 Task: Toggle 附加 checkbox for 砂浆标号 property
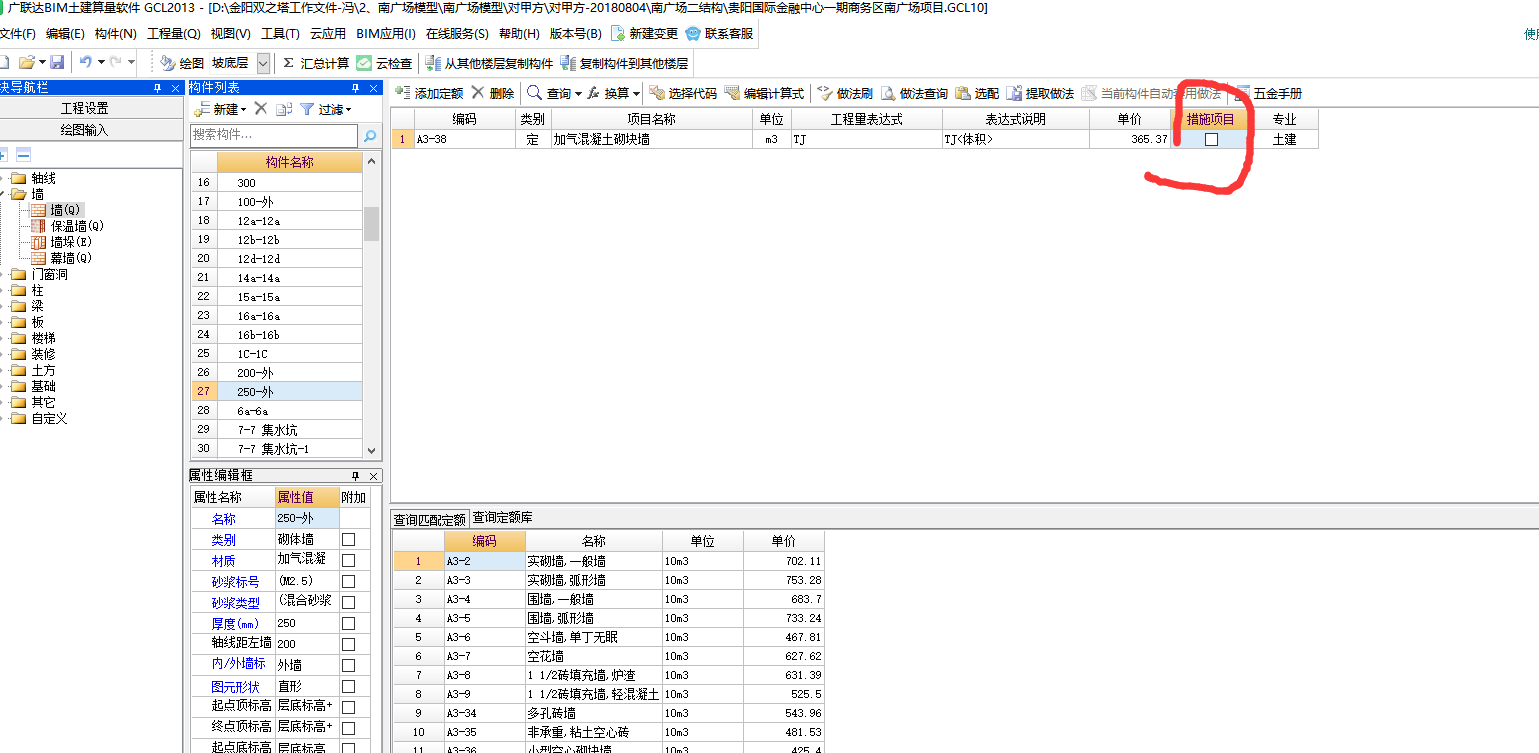pos(349,581)
